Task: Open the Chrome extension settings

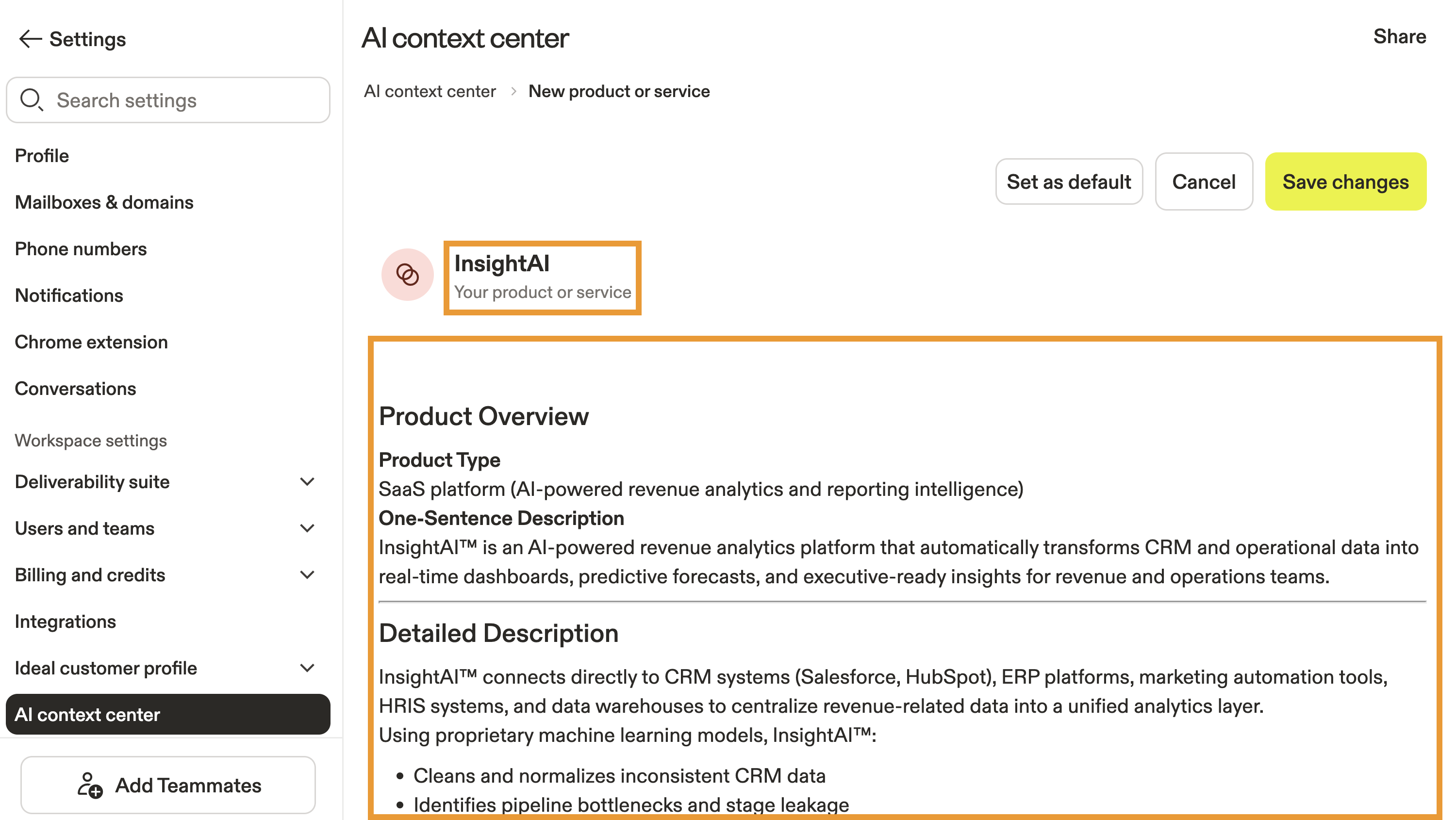Action: [x=91, y=342]
